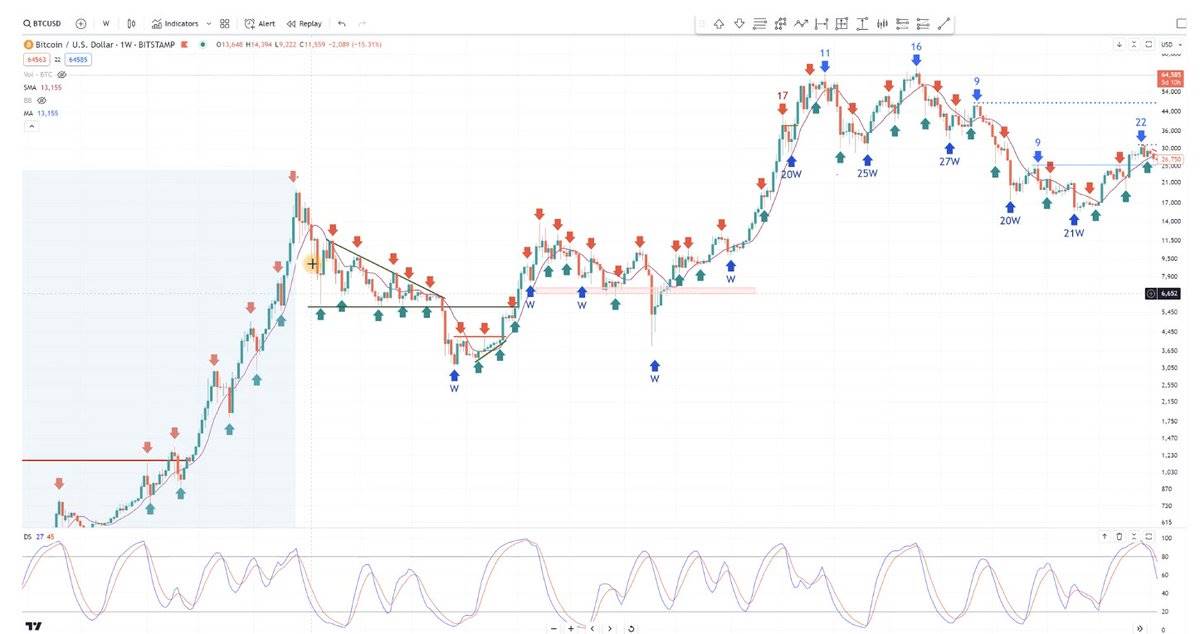Open the chart layout grid selector
Viewport: 1200px width, 634px height.
225,23
